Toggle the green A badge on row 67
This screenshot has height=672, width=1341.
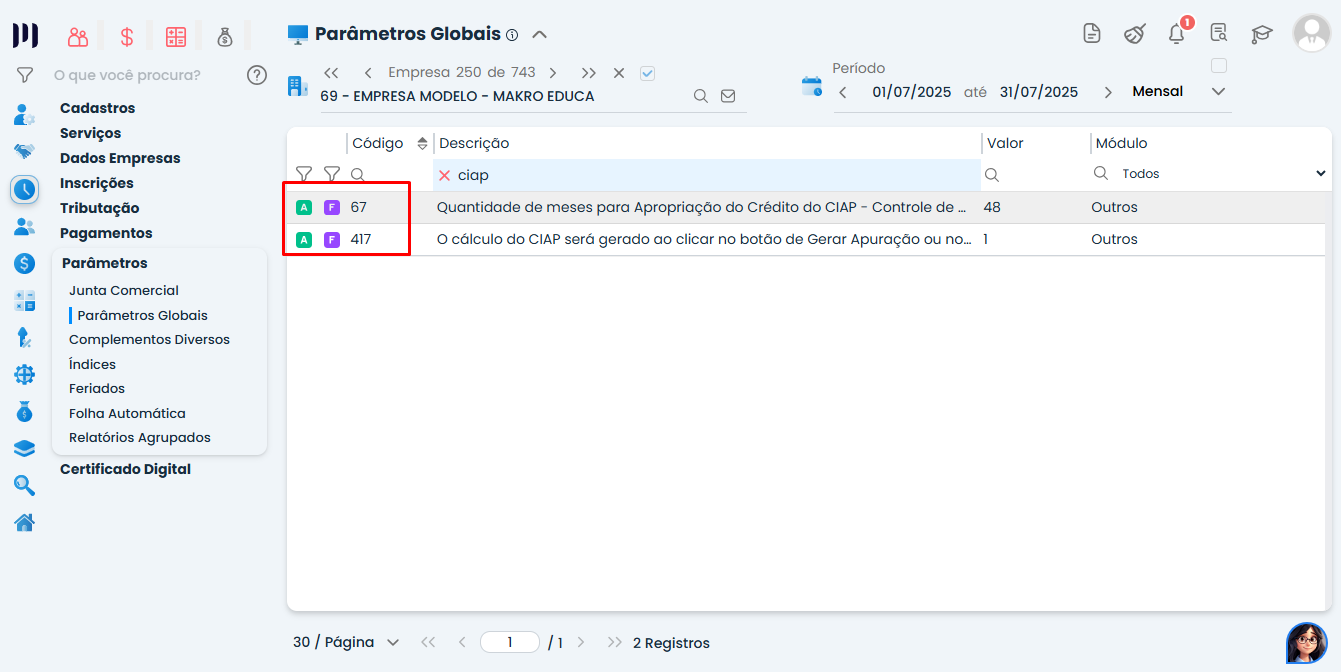point(304,208)
